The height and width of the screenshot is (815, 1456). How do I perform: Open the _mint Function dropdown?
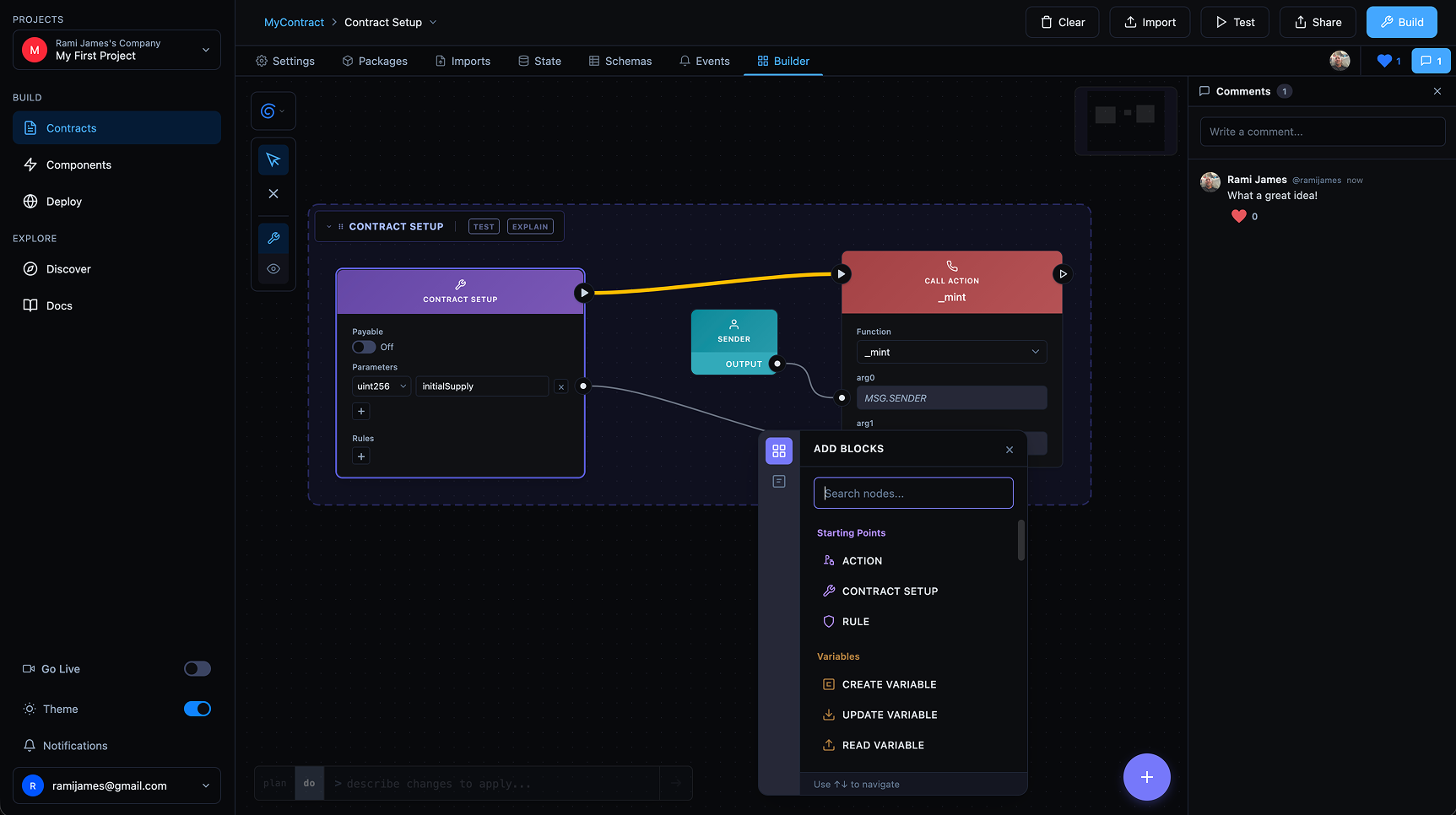(x=951, y=352)
